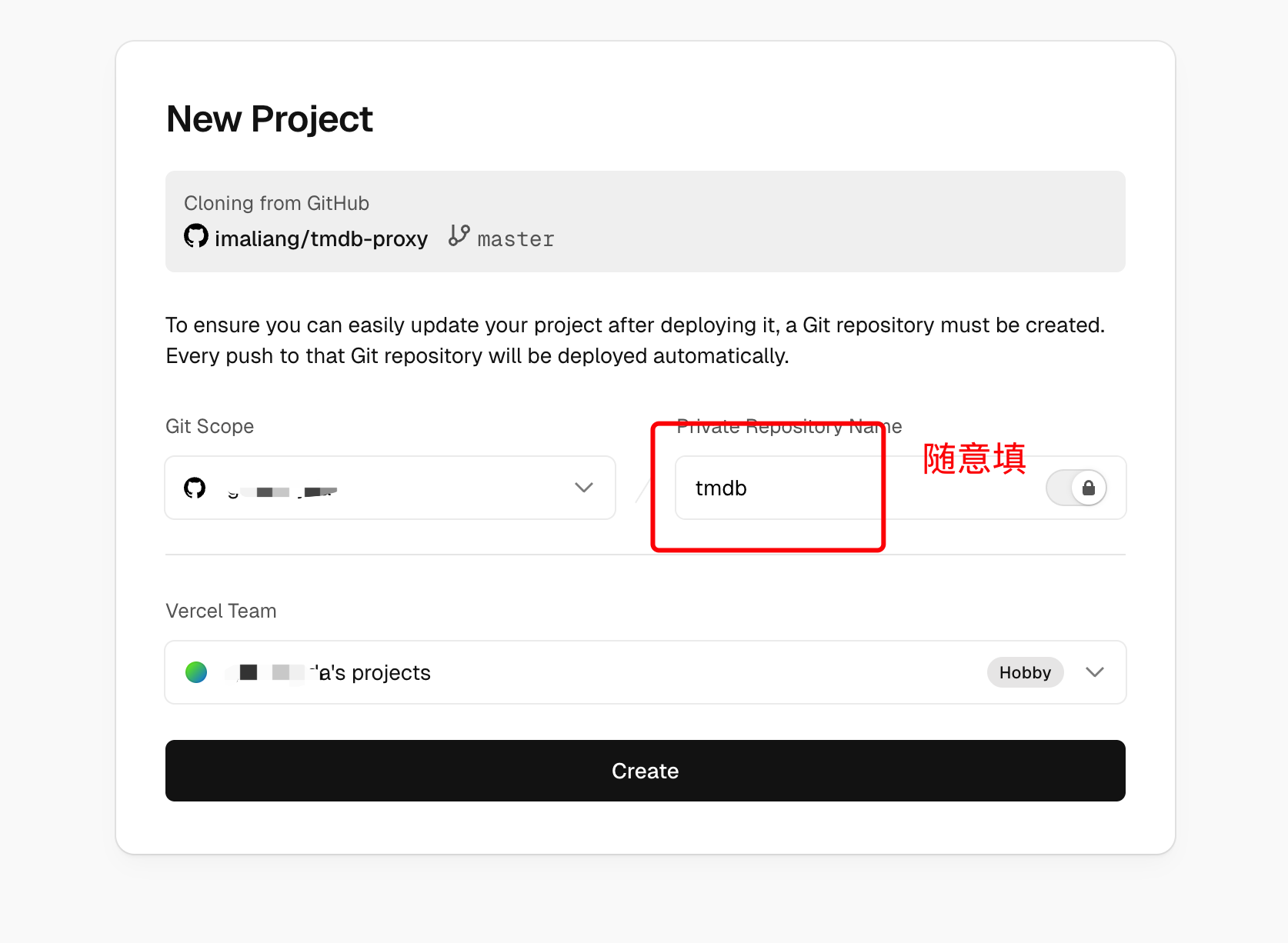Click the Vercel Team label
The image size is (1288, 943).
221,611
